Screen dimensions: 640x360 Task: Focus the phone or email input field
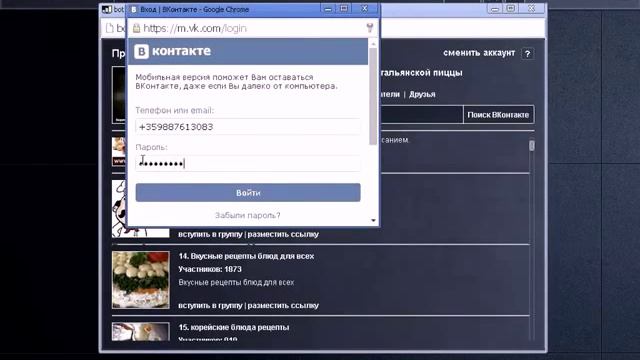tap(248, 127)
